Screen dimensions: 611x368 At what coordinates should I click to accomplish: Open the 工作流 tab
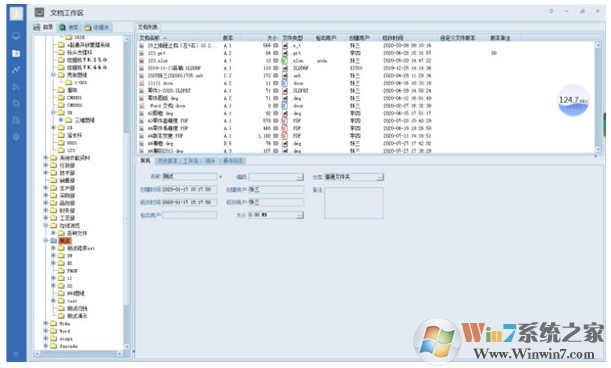coord(190,161)
